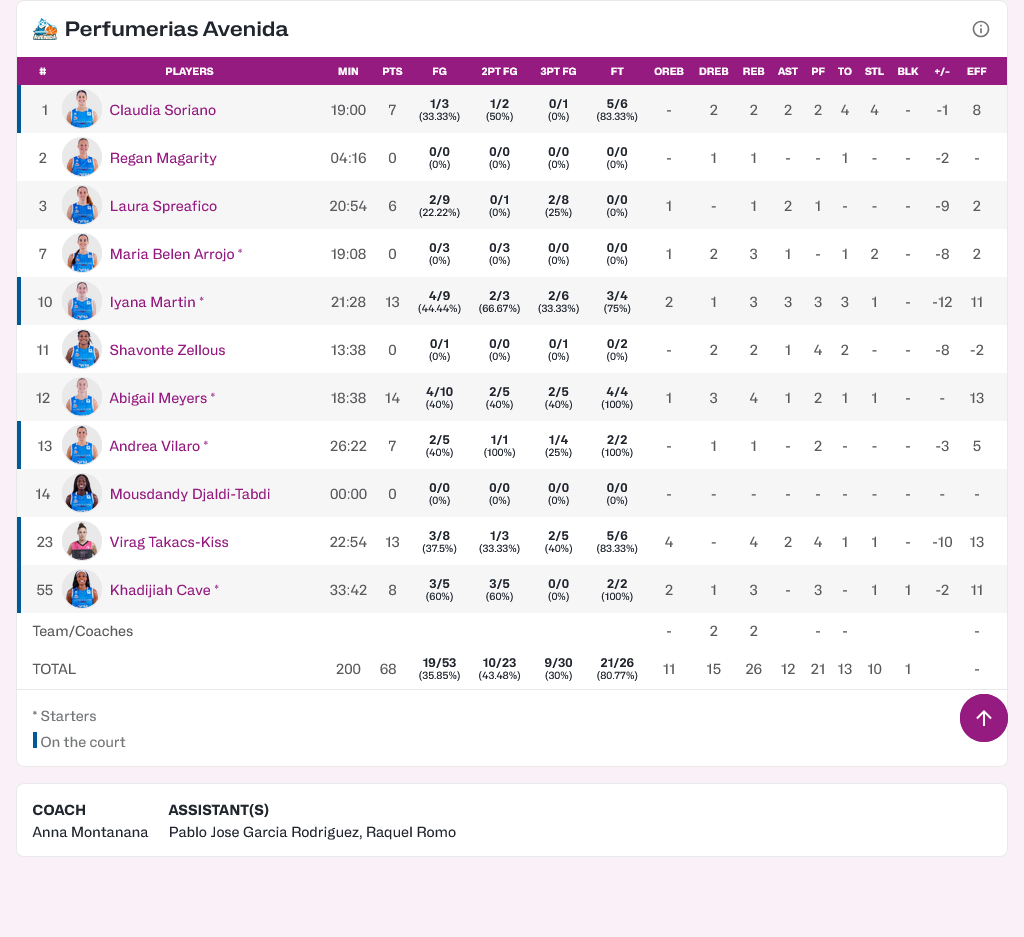Click the PTS column header
The width and height of the screenshot is (1024, 937).
pos(392,72)
